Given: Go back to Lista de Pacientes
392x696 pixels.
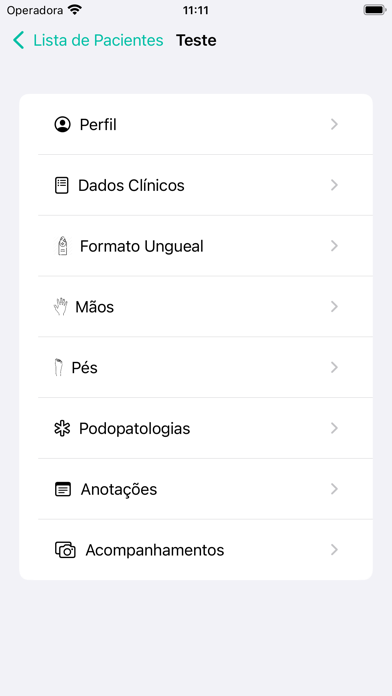Looking at the screenshot, I should 88,40.
